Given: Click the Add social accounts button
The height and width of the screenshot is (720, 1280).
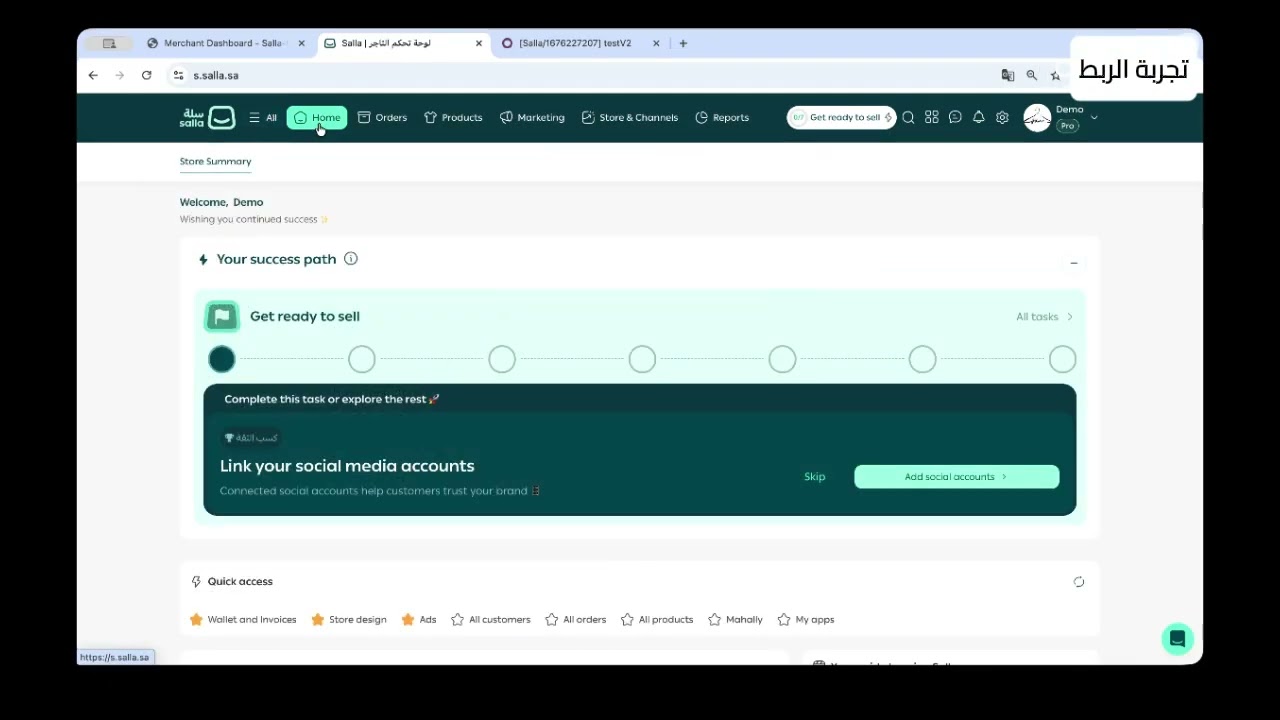Looking at the screenshot, I should 957,477.
